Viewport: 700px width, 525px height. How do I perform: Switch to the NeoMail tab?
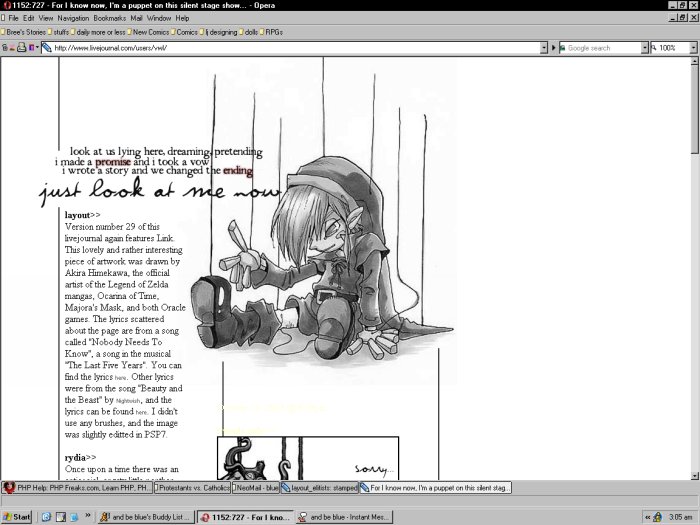coord(255,488)
